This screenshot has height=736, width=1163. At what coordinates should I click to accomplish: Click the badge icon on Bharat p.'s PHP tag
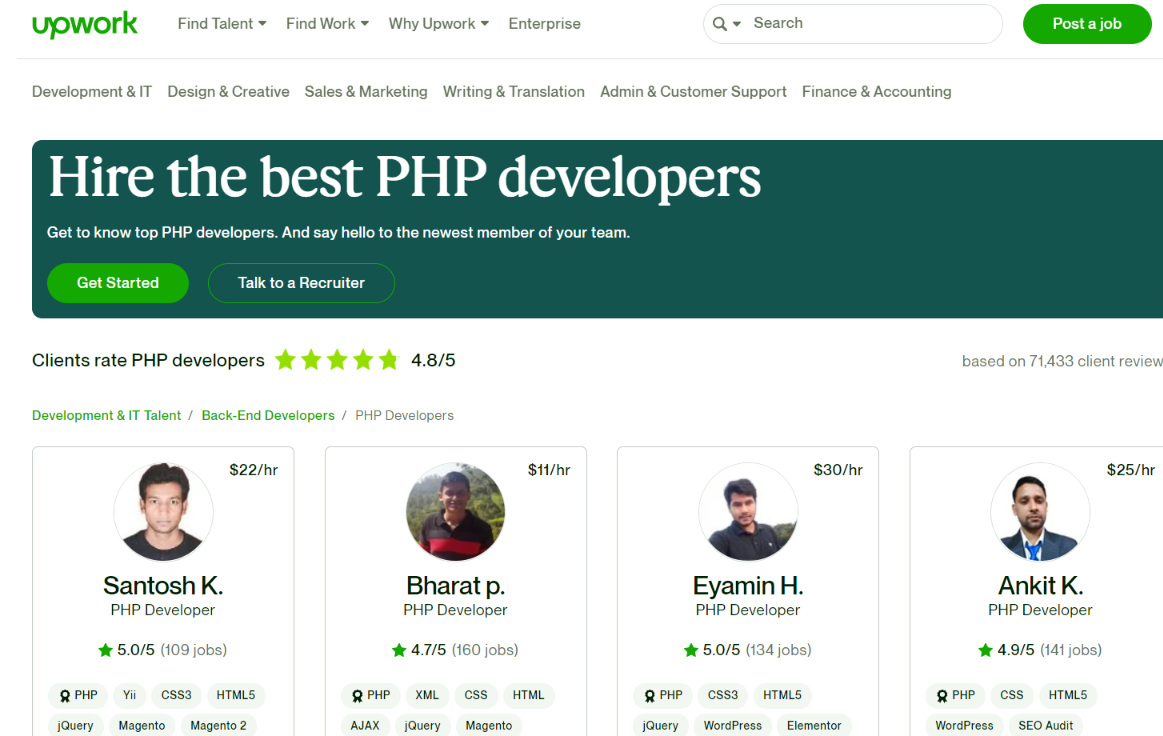(x=358, y=696)
